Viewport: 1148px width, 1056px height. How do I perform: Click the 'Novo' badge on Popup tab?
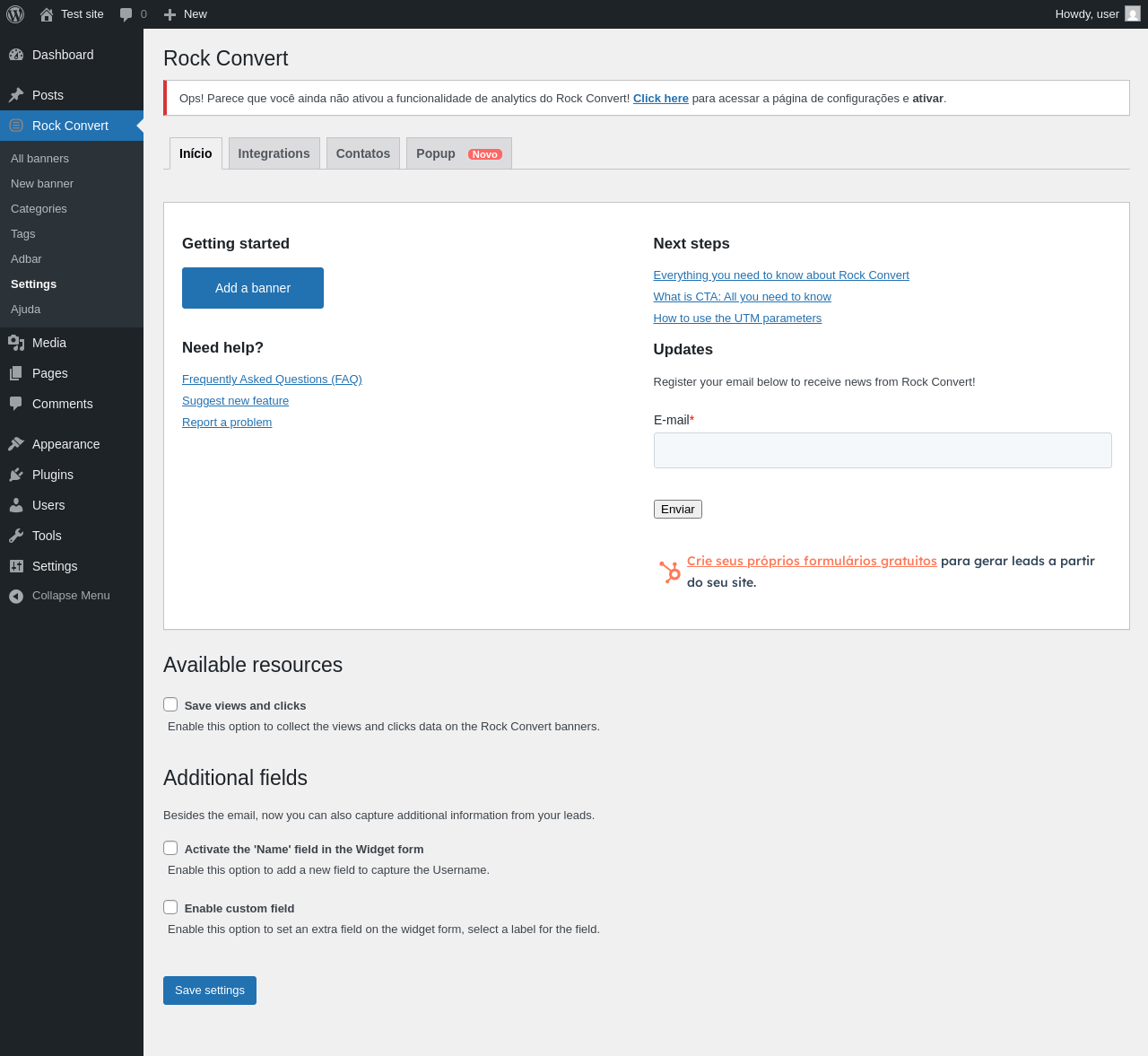pyautogui.click(x=485, y=154)
